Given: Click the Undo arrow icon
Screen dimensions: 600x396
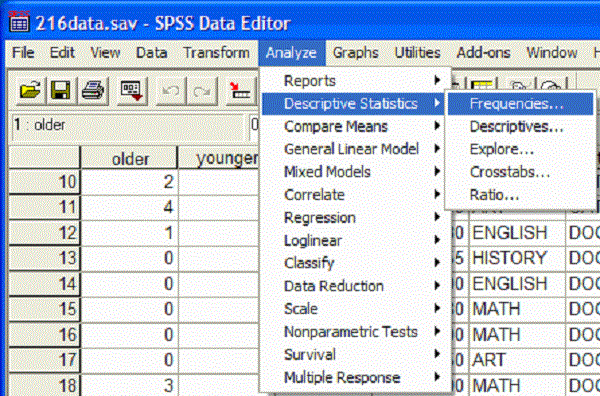Looking at the screenshot, I should tap(171, 91).
